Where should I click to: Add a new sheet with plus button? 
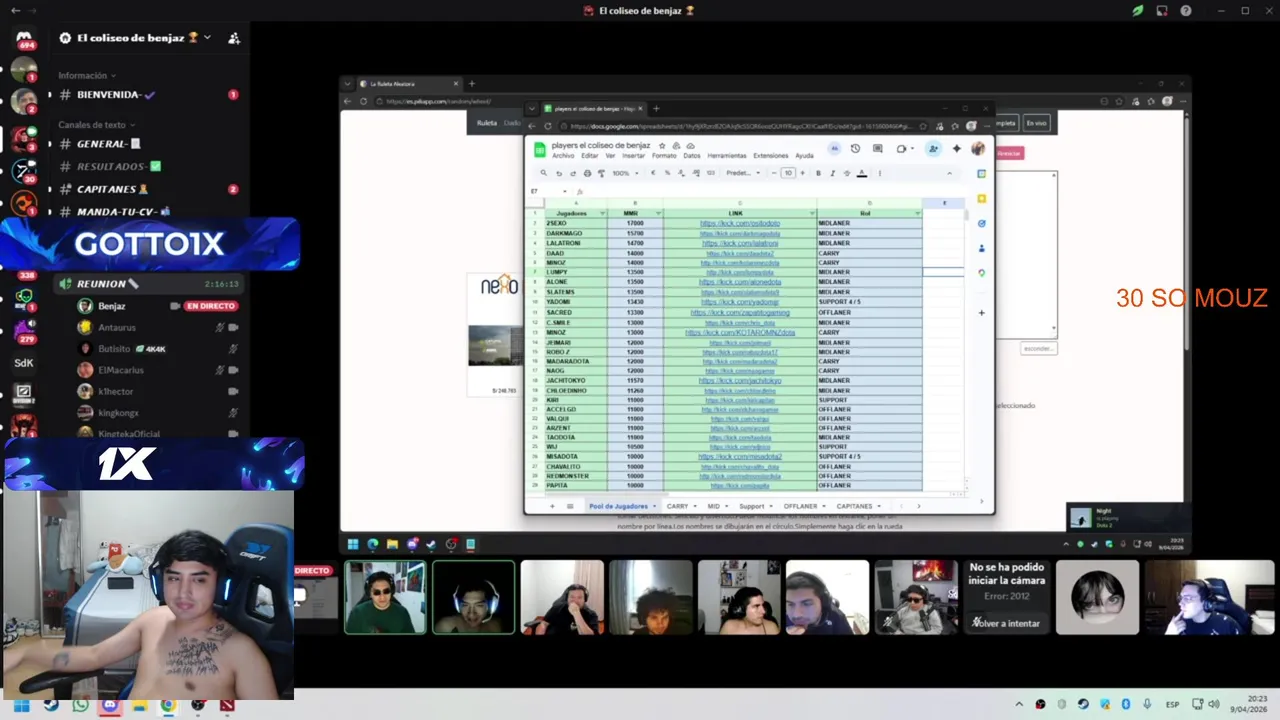[x=552, y=506]
